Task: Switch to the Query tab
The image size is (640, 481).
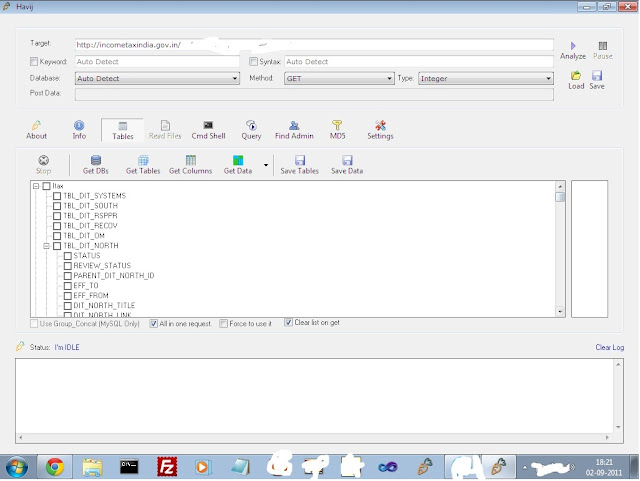Action: [x=251, y=130]
